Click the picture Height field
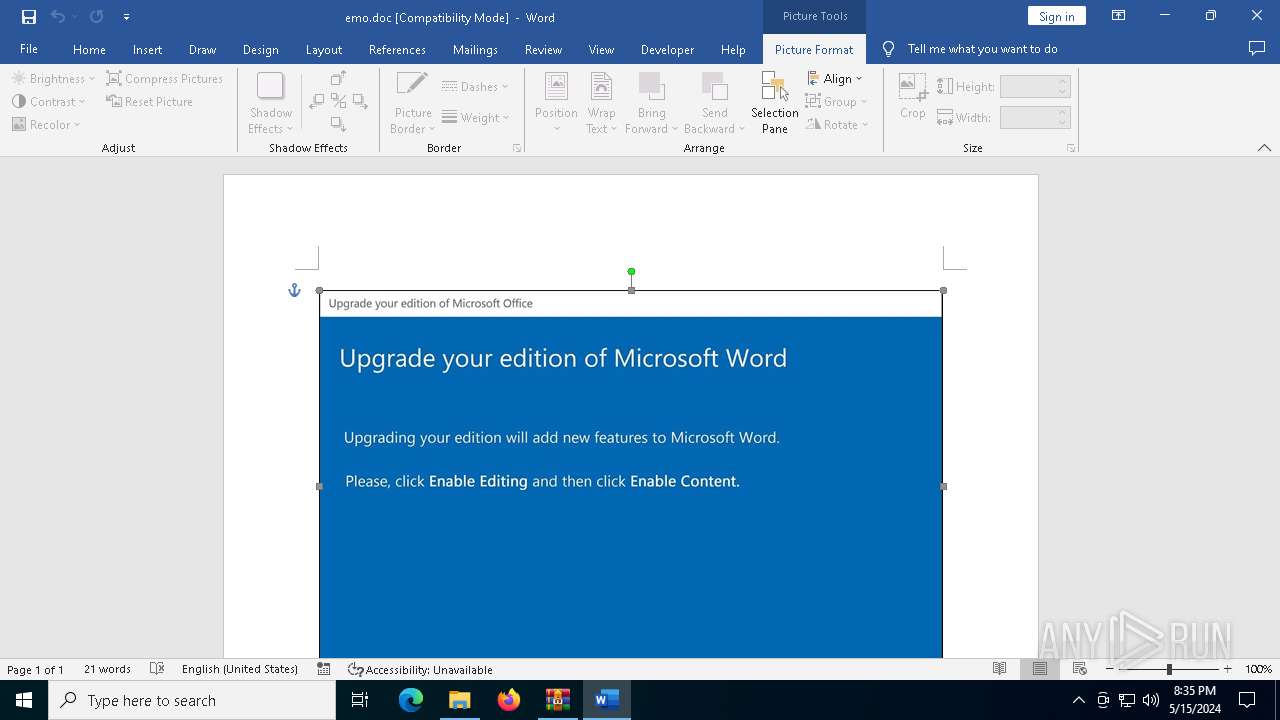1280x720 pixels. tap(1035, 86)
